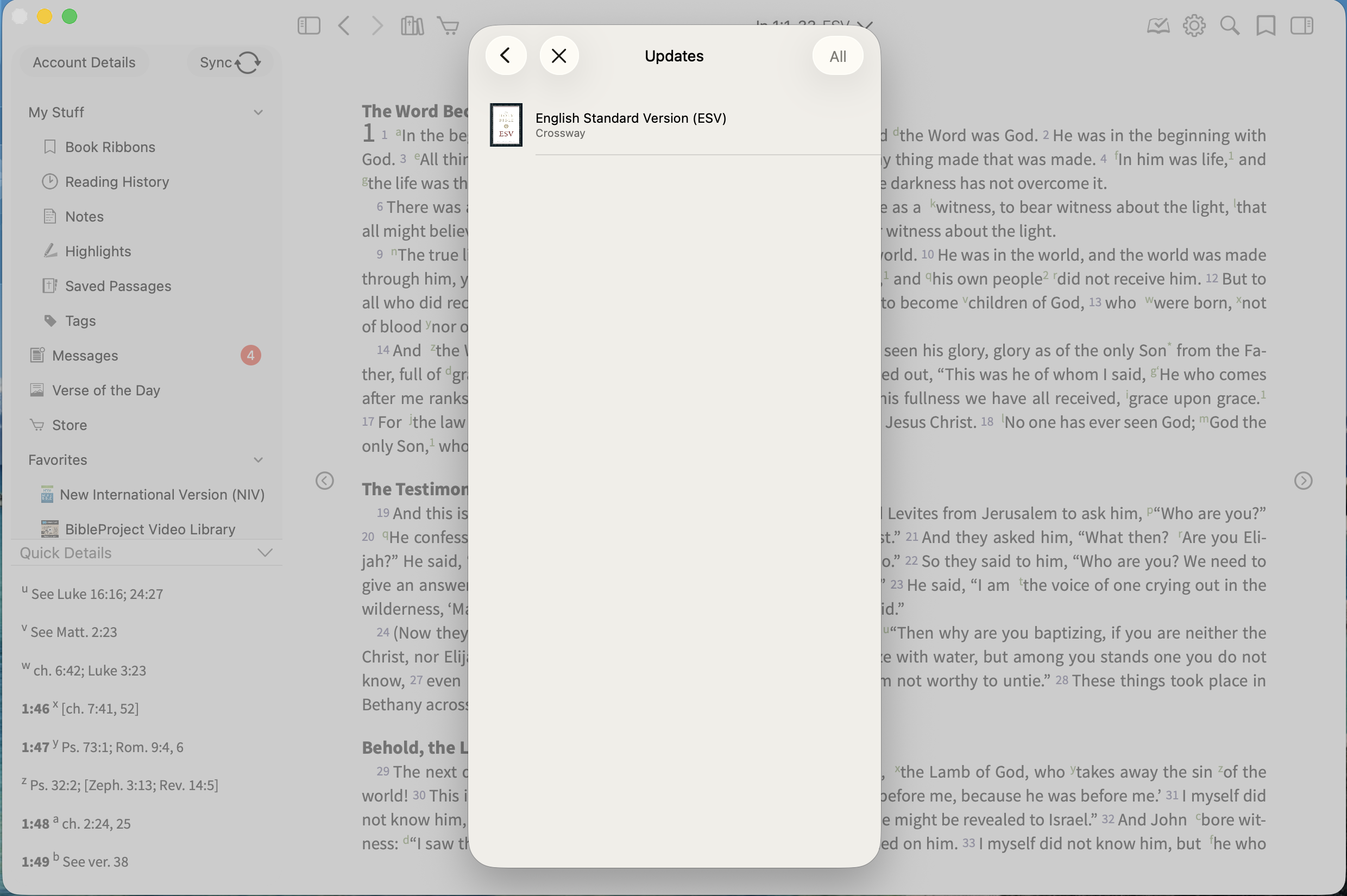Collapse the Quick Details panel
Viewport: 1347px width, 896px height.
tap(265, 553)
